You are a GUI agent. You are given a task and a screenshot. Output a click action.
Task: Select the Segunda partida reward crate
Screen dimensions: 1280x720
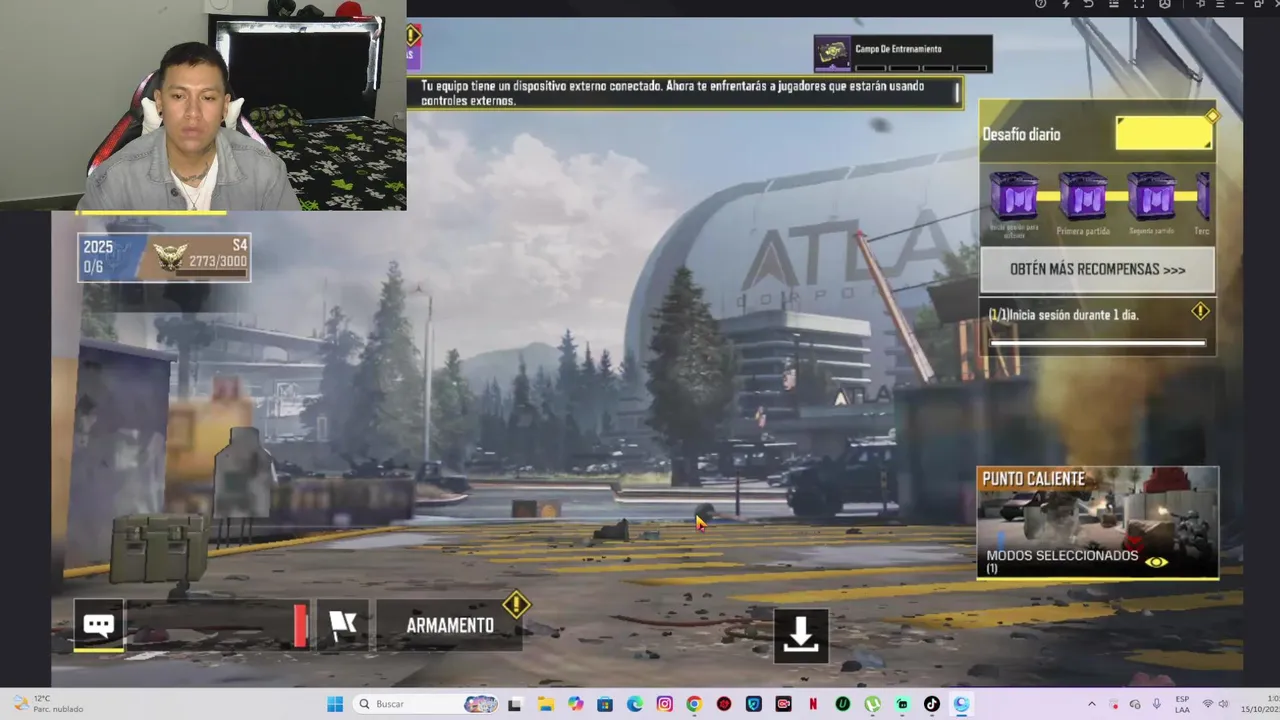1151,196
